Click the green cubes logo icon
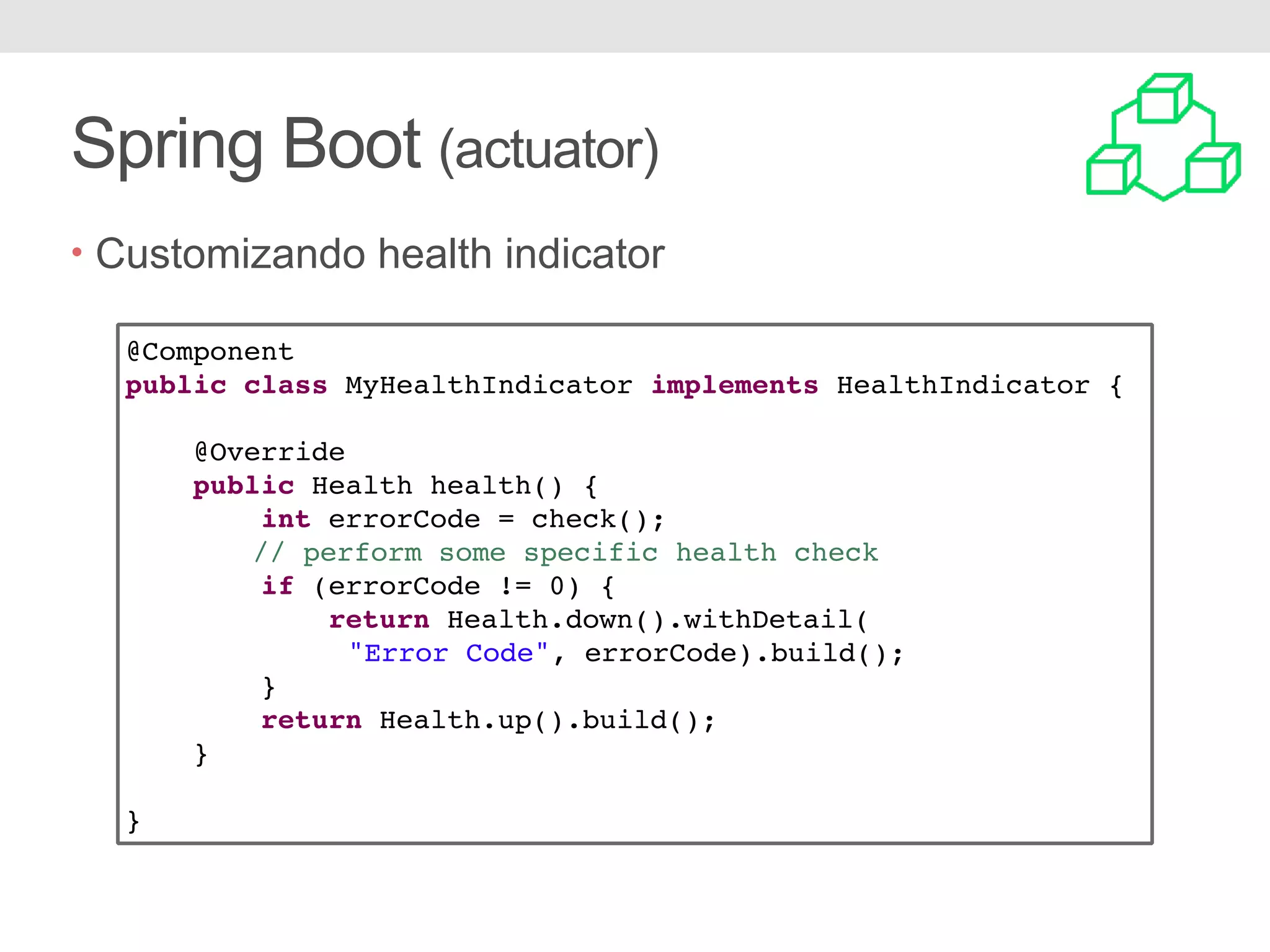The width and height of the screenshot is (1270, 952). coord(1163,137)
